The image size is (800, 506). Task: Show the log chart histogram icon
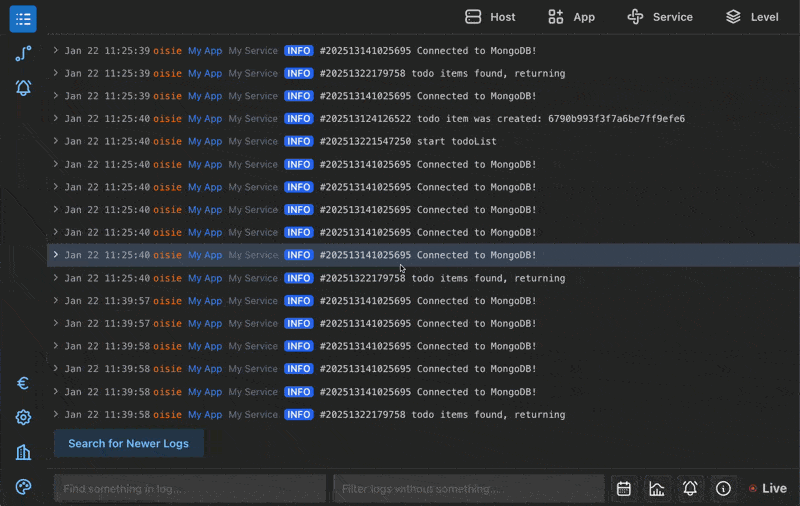click(x=657, y=489)
